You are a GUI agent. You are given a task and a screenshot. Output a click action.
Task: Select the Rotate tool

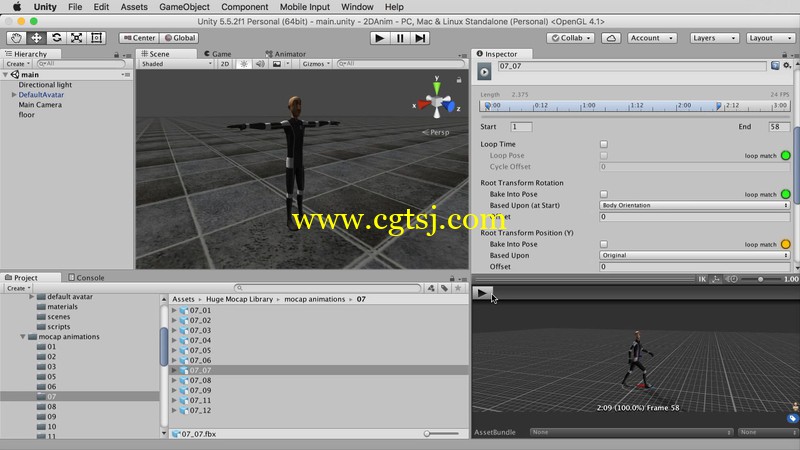(56, 38)
